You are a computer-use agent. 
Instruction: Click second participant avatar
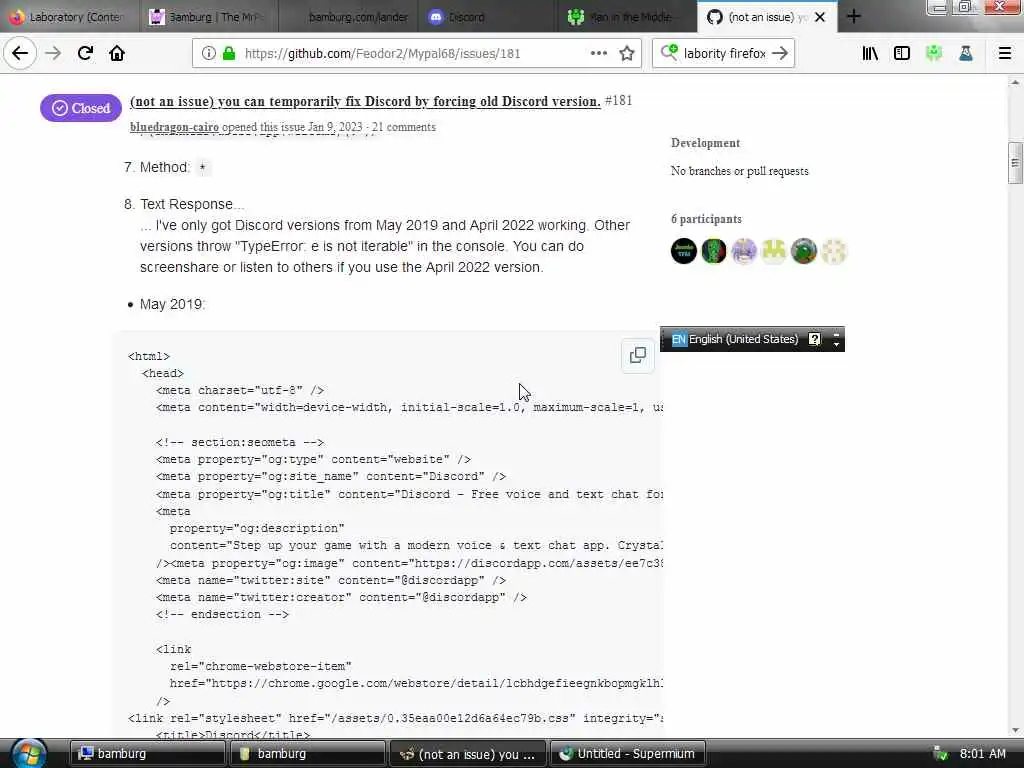pos(714,251)
